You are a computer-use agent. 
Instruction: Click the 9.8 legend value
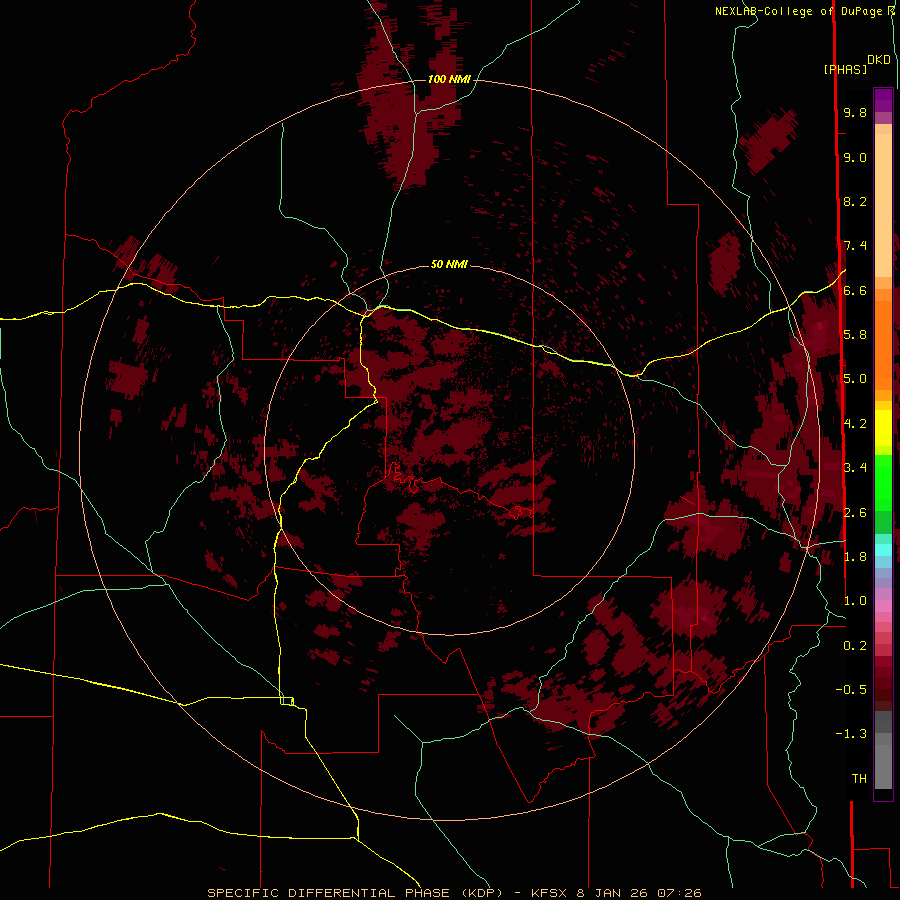(855, 112)
